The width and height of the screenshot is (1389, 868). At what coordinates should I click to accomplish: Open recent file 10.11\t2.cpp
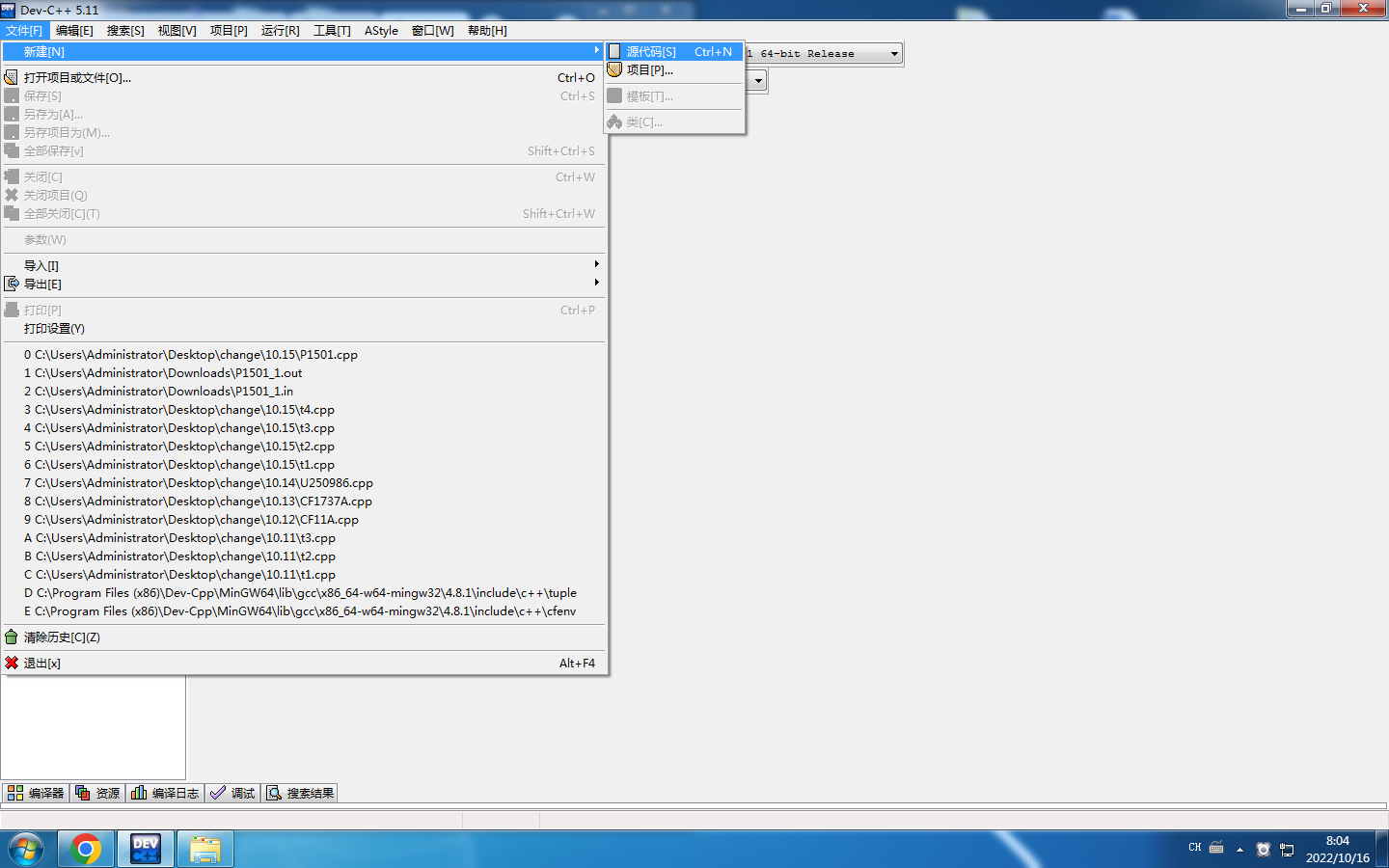[x=303, y=556]
